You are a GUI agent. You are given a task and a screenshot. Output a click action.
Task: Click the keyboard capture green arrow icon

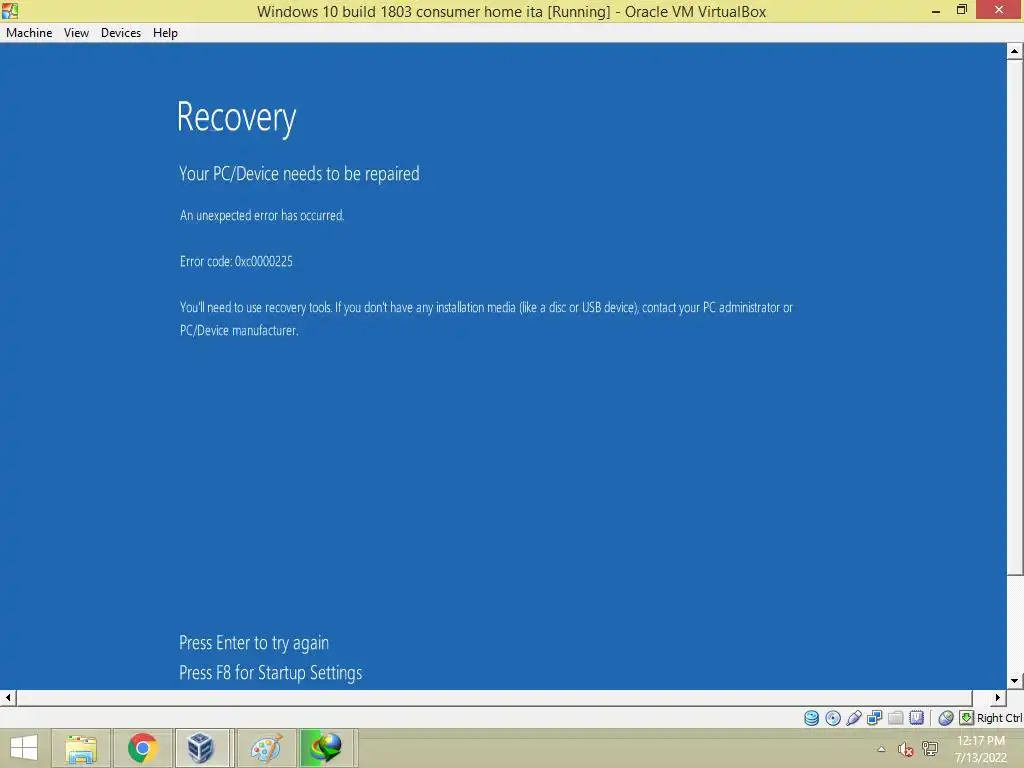tap(967, 718)
